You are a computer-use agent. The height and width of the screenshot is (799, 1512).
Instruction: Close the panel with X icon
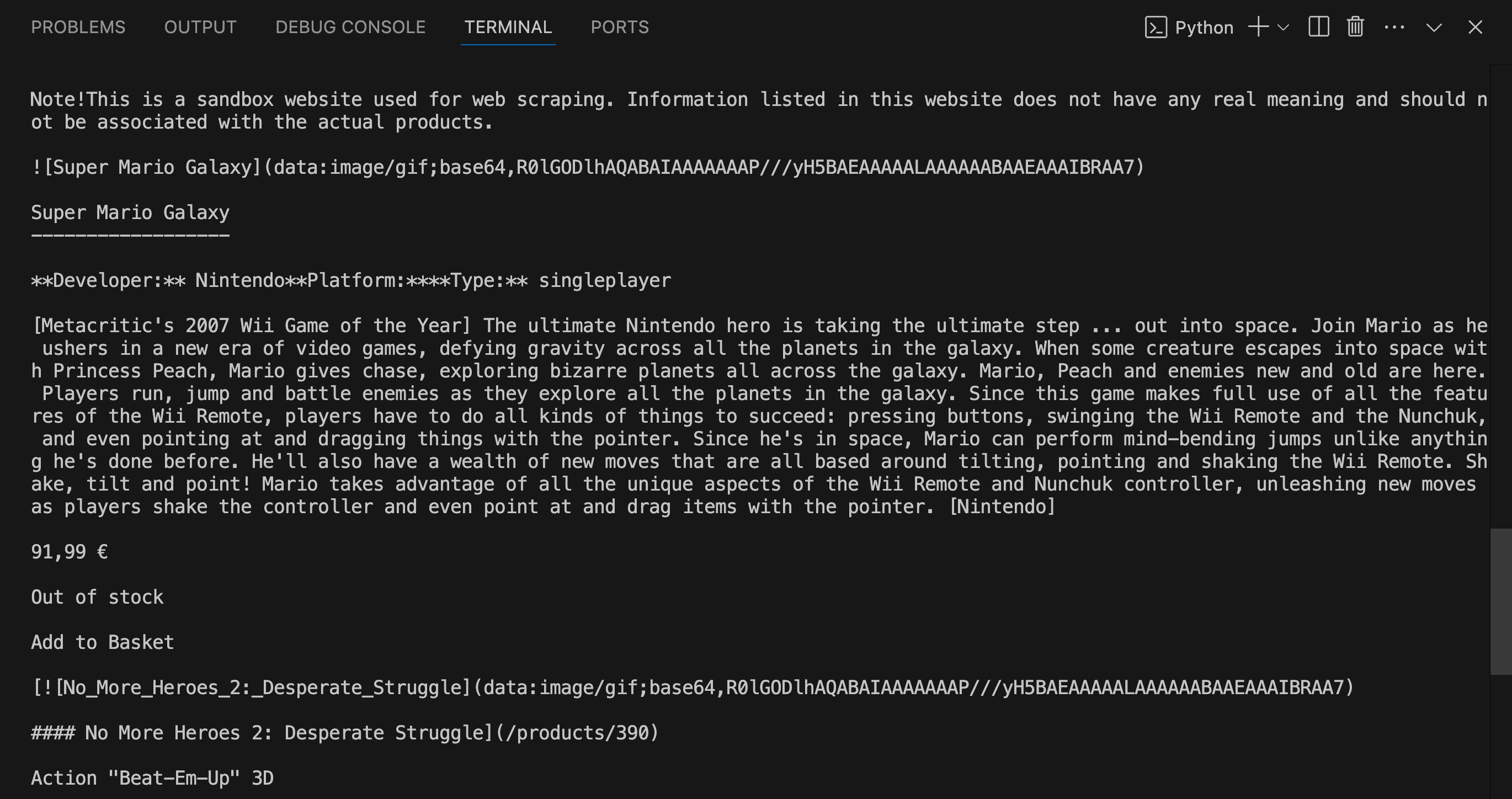[1475, 27]
